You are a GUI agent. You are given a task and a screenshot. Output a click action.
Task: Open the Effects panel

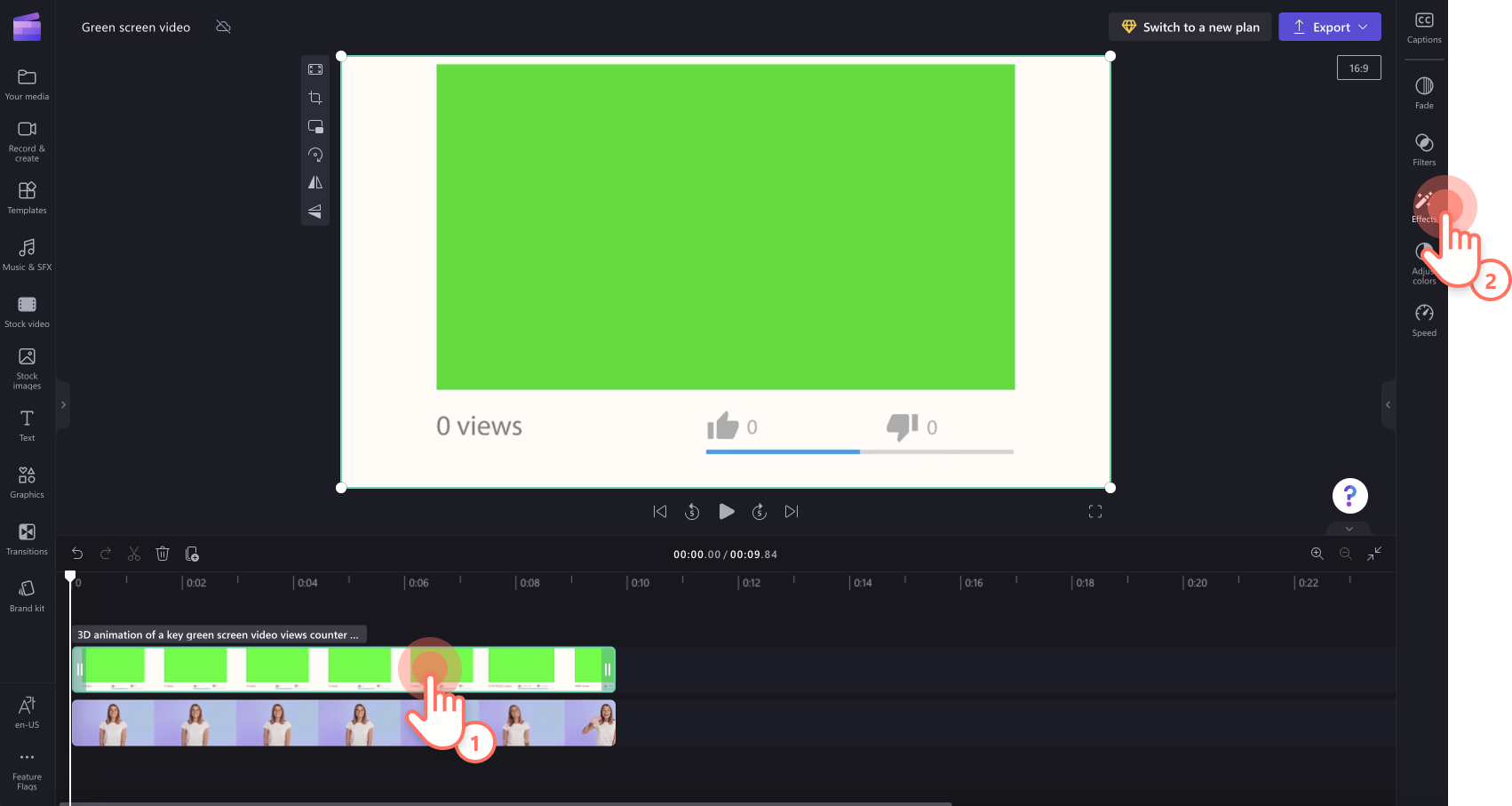click(1423, 204)
